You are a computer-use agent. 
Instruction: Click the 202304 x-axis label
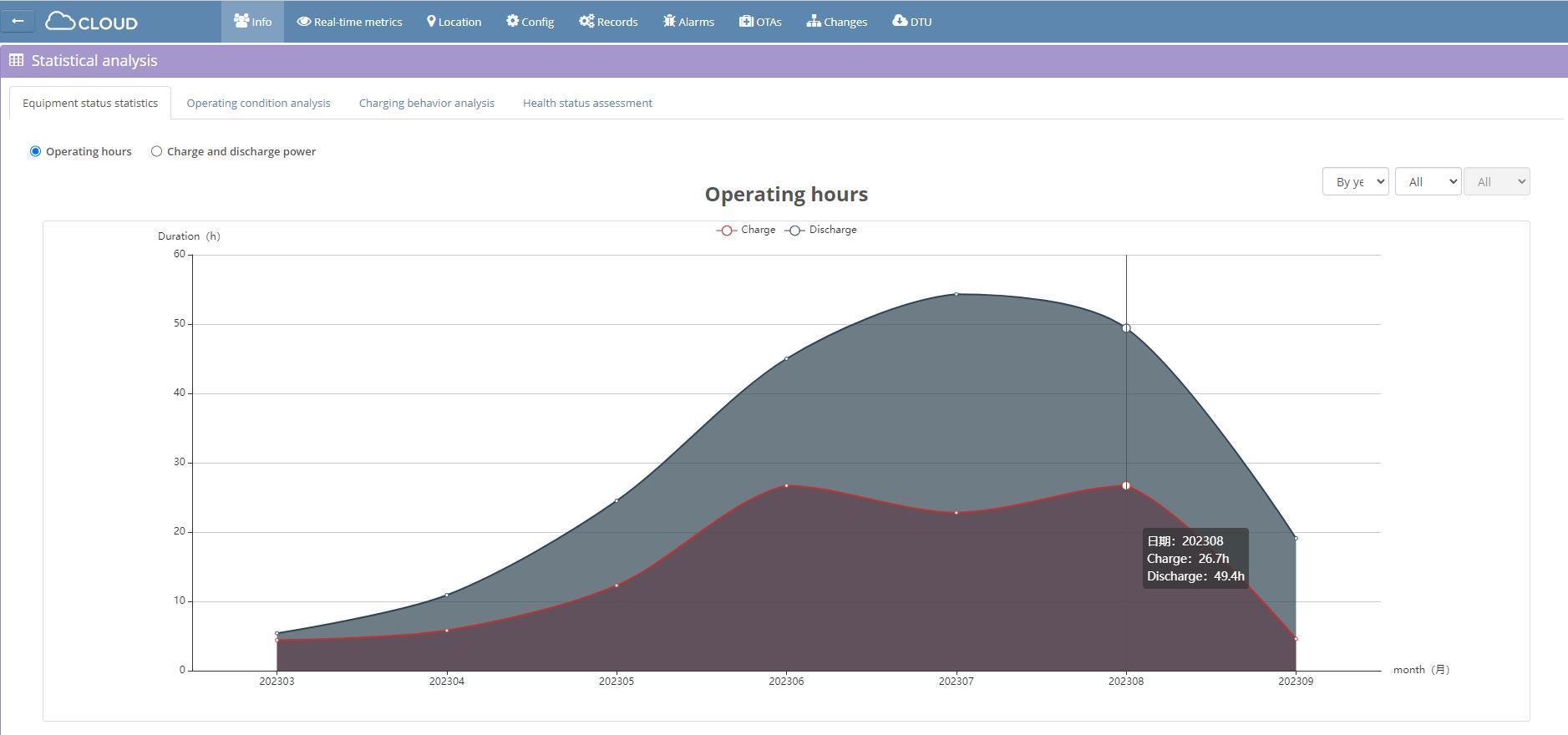(447, 682)
